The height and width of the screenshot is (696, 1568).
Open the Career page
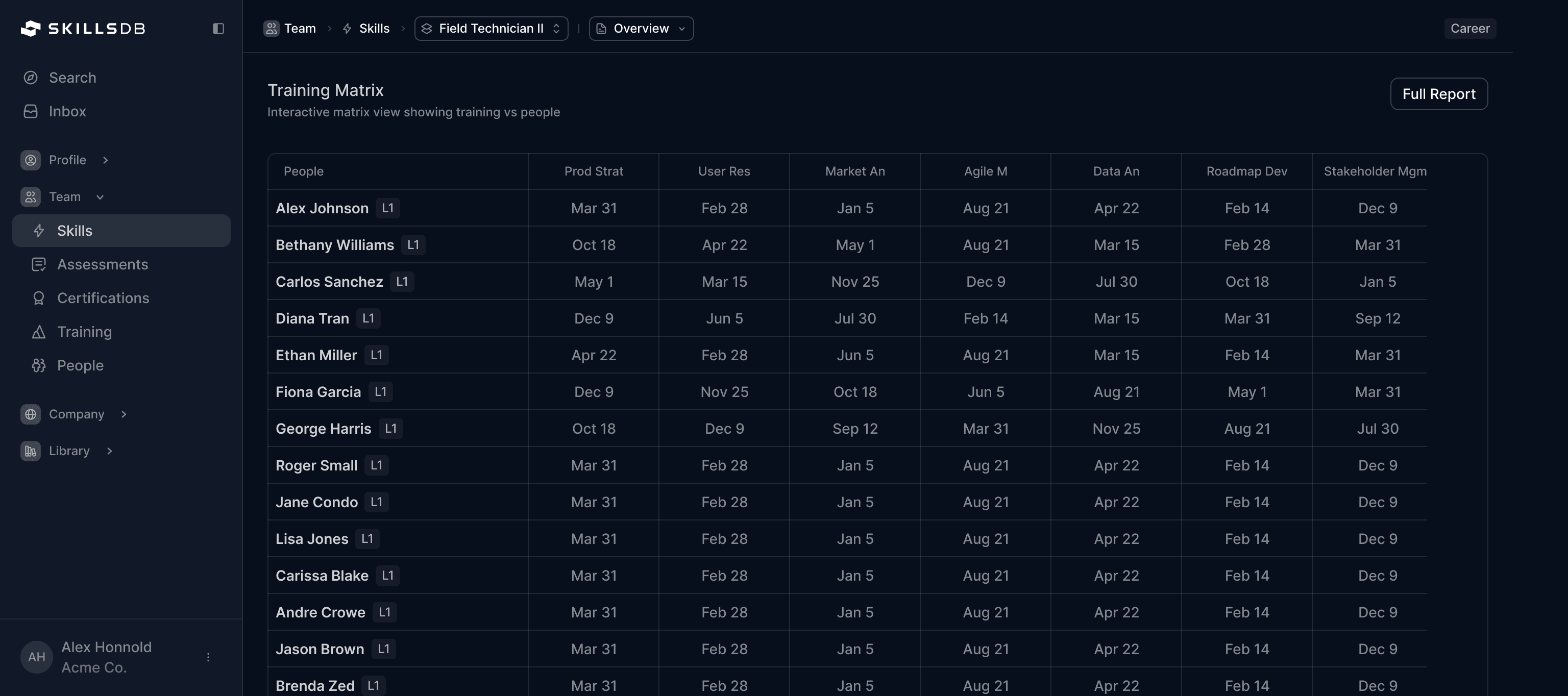coord(1470,28)
